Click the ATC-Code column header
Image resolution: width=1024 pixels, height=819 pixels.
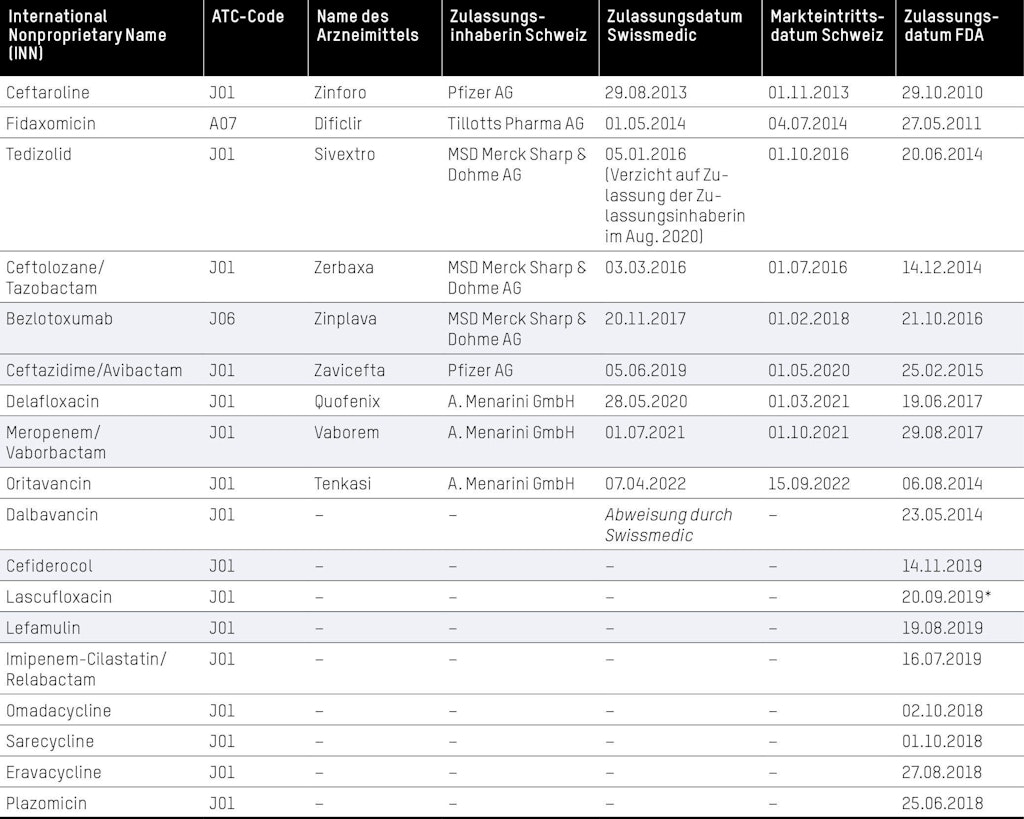click(247, 17)
